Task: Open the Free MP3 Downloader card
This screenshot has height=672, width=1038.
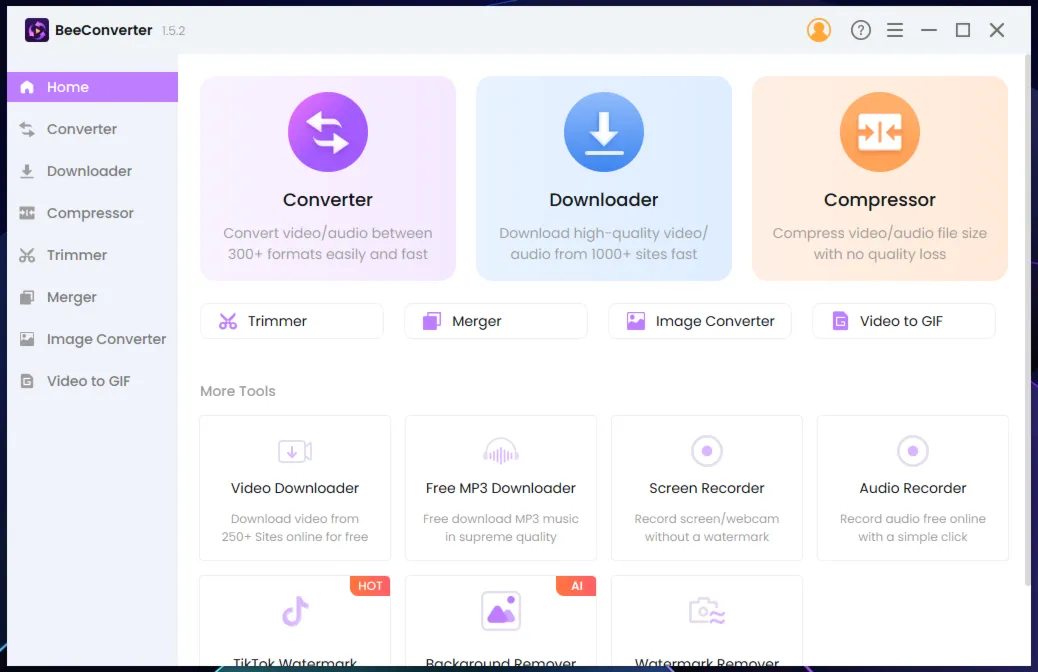Action: 500,488
